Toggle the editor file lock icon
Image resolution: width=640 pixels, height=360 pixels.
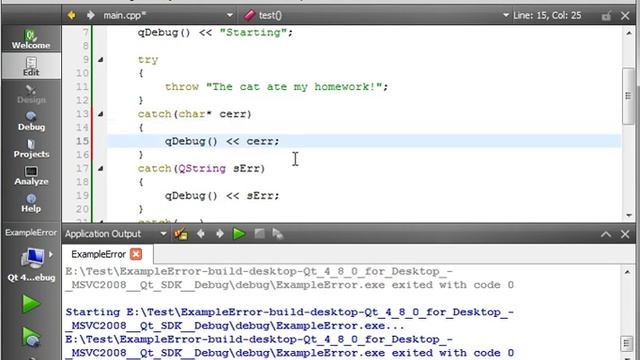coord(606,16)
